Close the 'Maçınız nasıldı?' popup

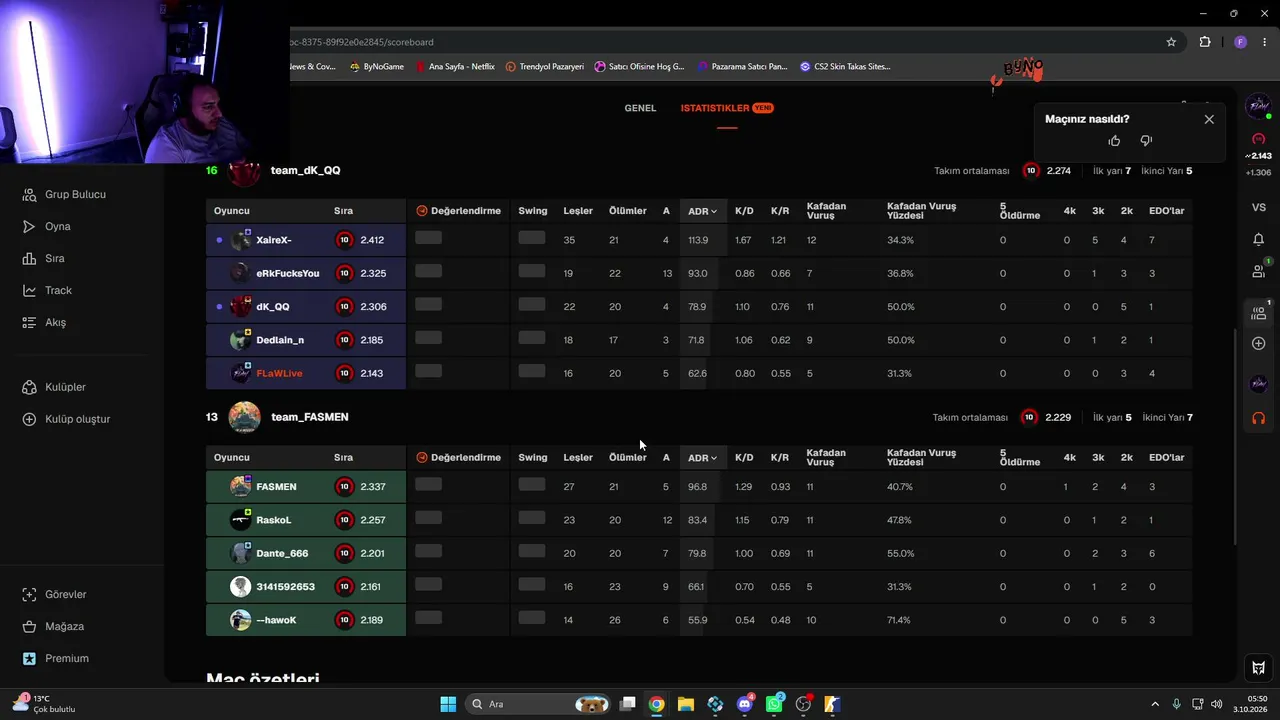(x=1209, y=119)
